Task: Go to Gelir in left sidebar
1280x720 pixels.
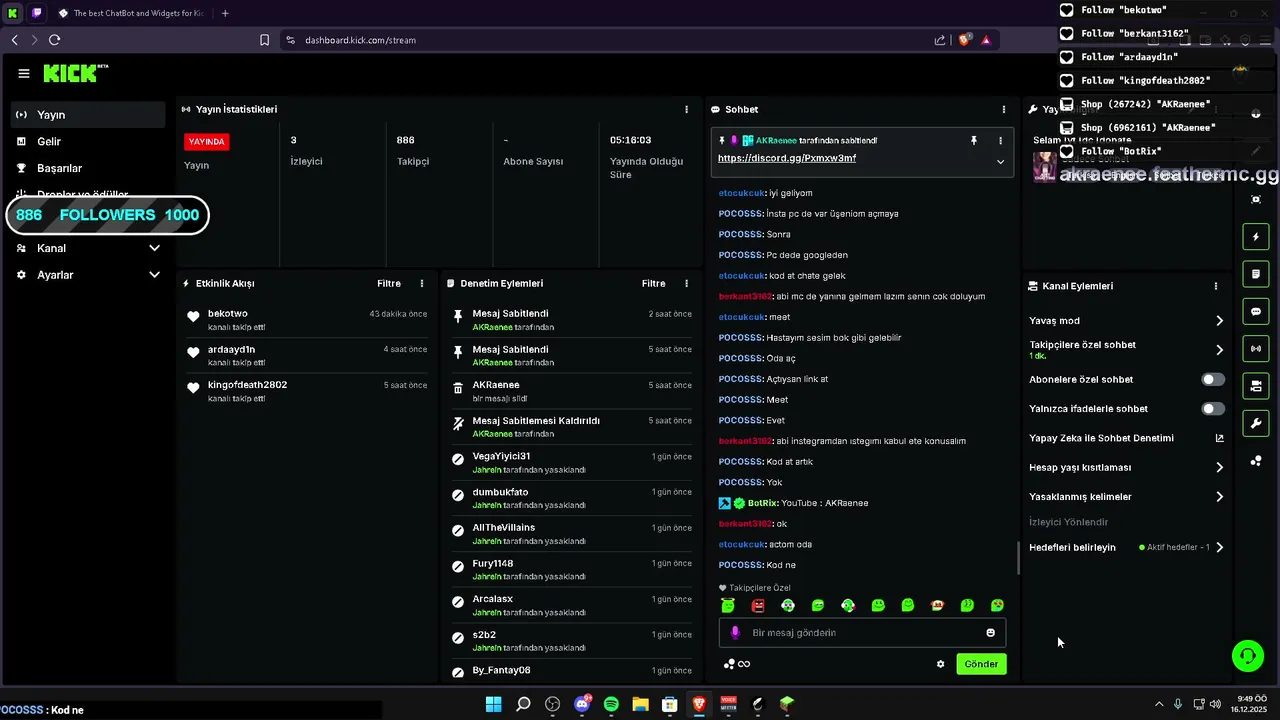Action: [x=88, y=142]
